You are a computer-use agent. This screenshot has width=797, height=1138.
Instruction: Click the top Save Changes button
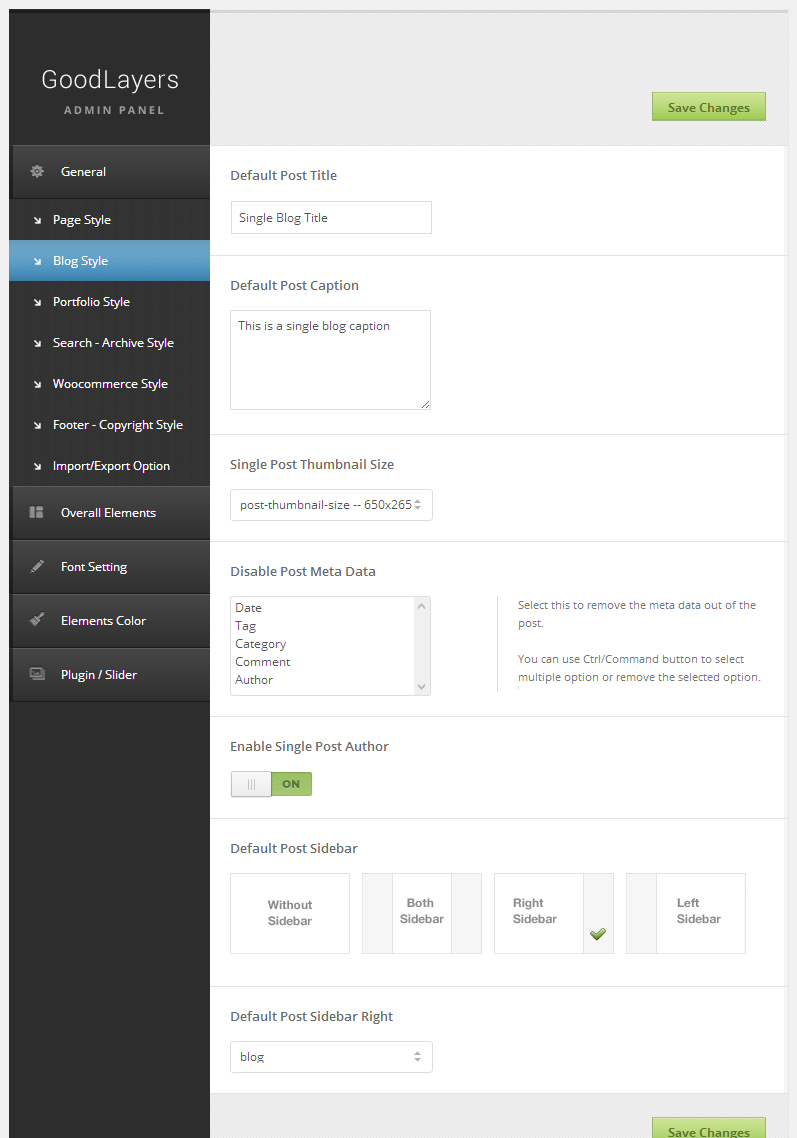(x=708, y=107)
